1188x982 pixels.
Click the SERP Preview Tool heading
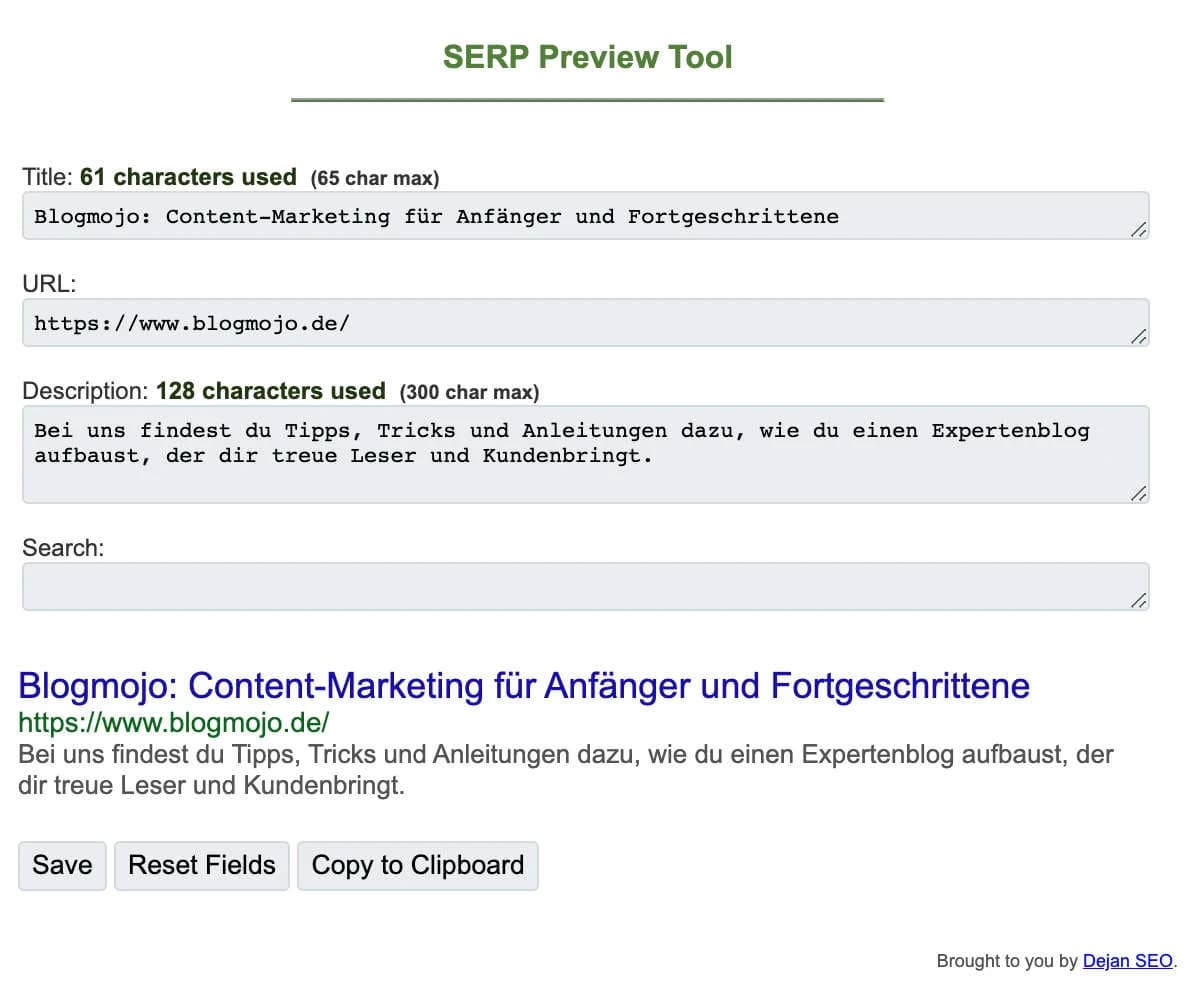(586, 57)
